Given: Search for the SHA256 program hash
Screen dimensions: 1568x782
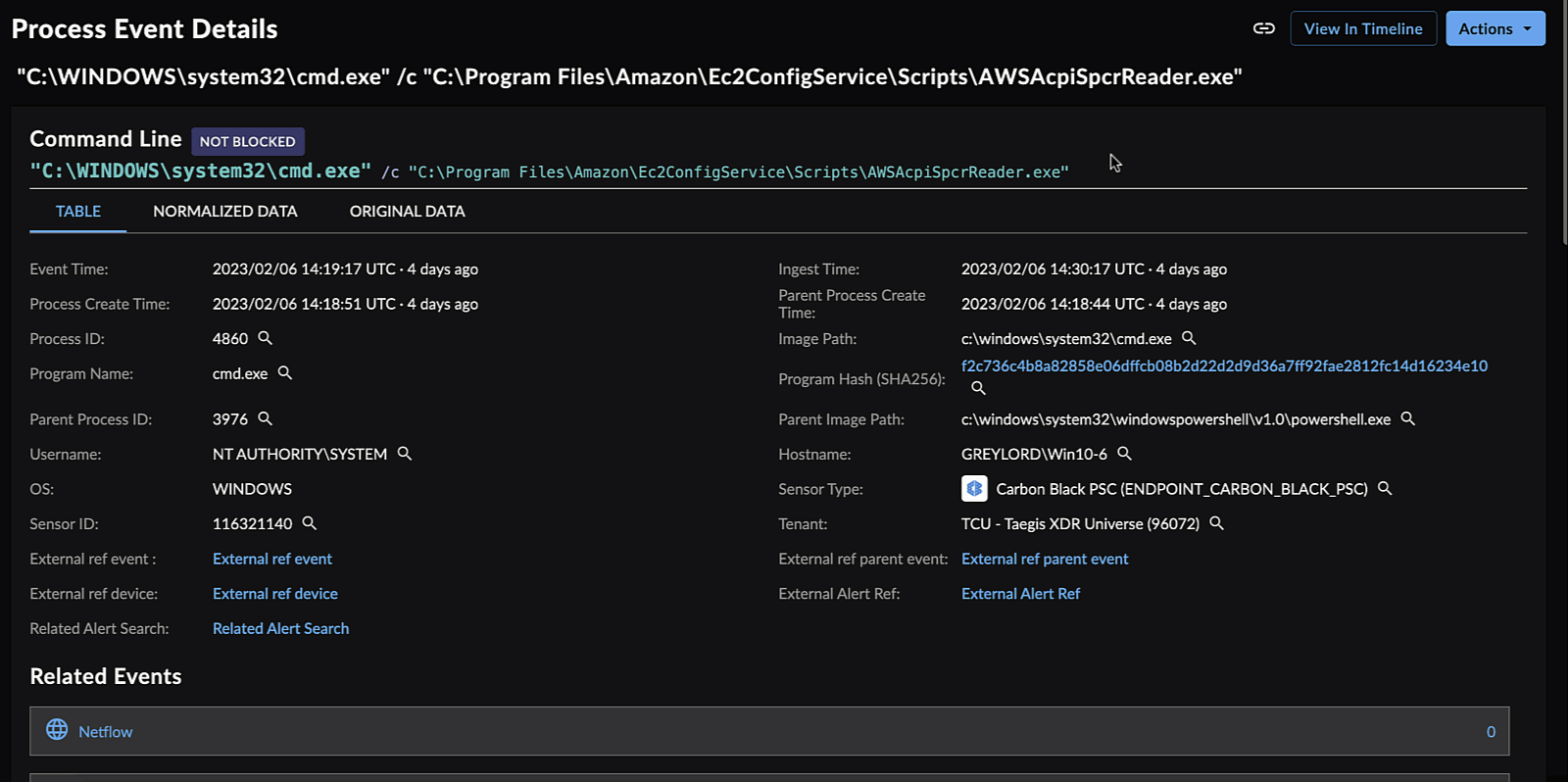Looking at the screenshot, I should (x=978, y=388).
